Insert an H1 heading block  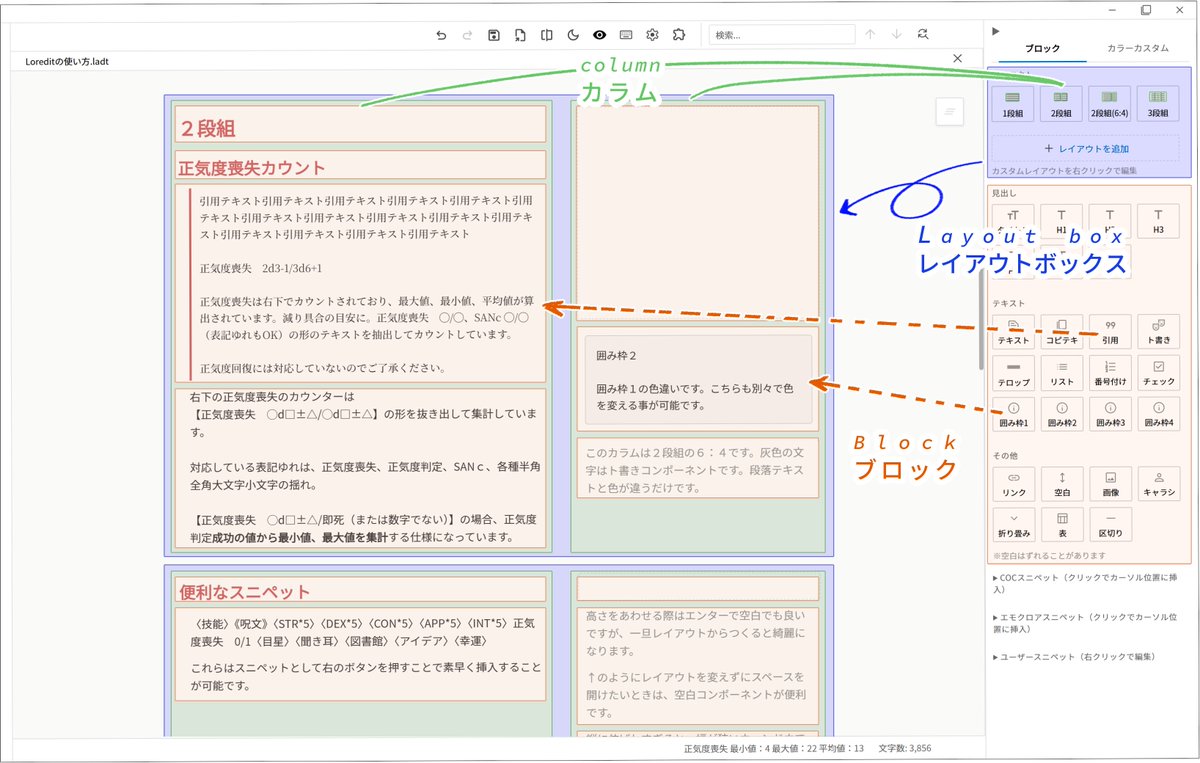click(1061, 221)
